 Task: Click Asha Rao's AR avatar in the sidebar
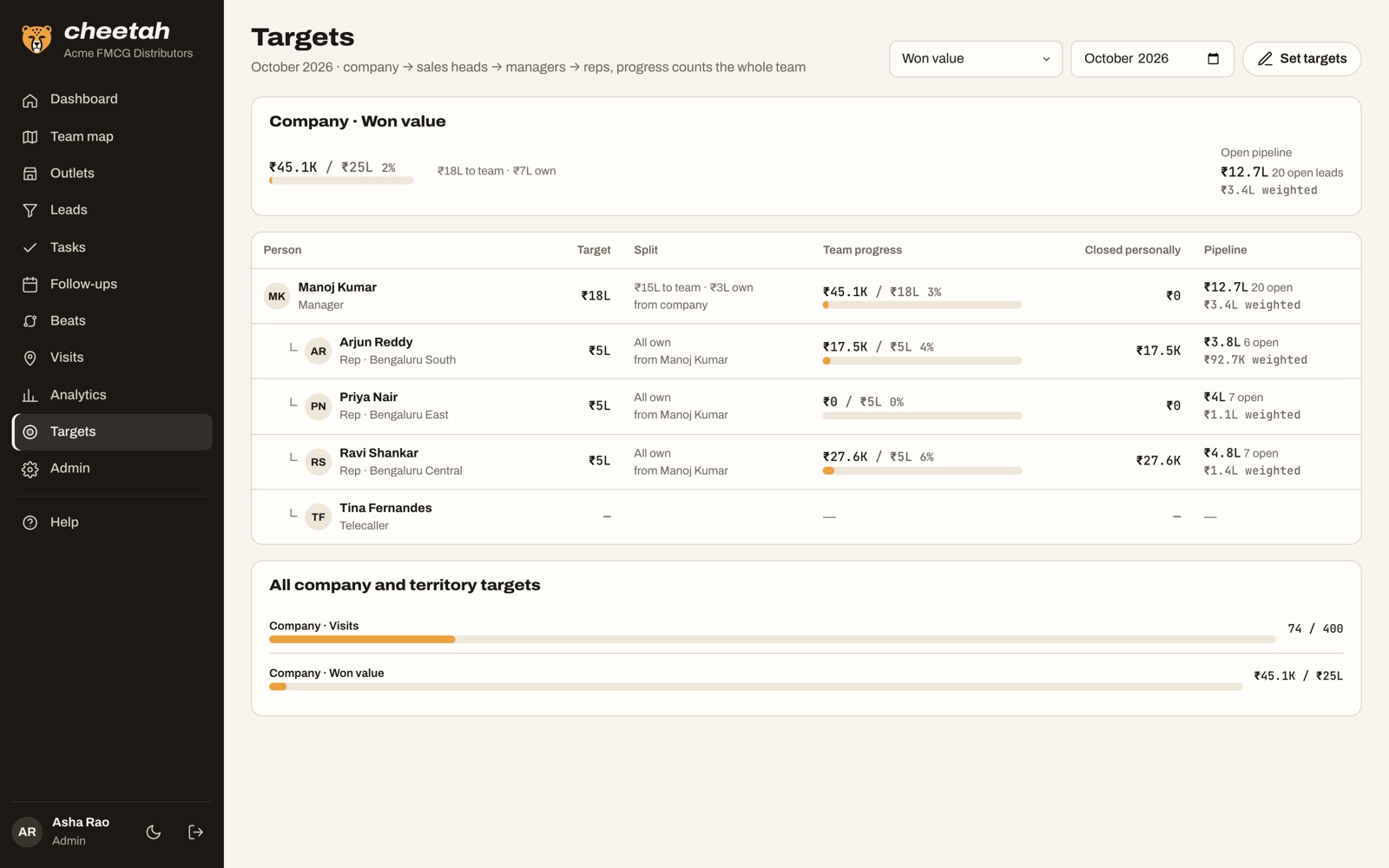click(x=28, y=832)
